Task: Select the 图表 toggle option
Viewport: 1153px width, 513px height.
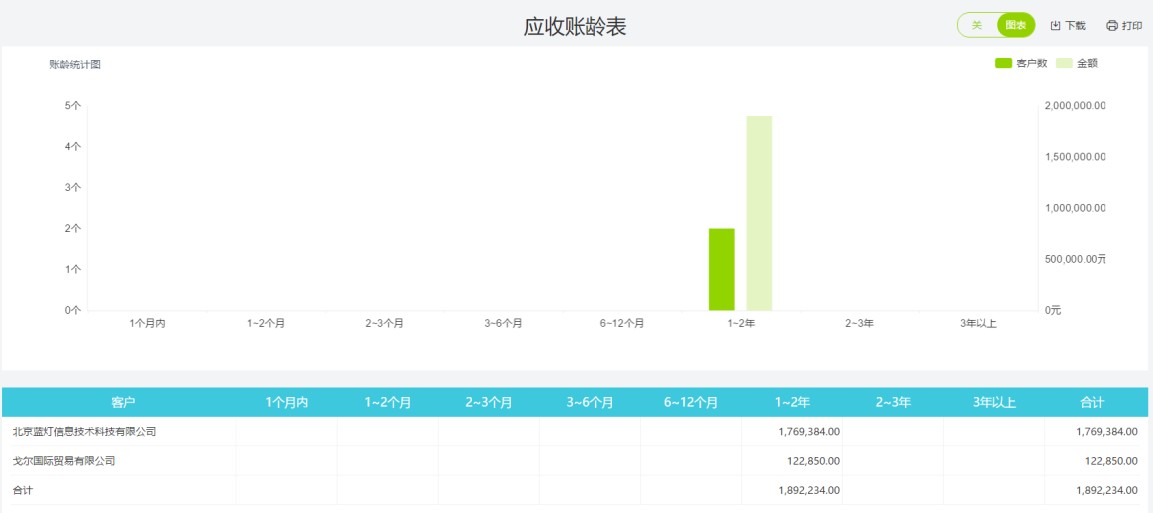Action: coord(1015,25)
